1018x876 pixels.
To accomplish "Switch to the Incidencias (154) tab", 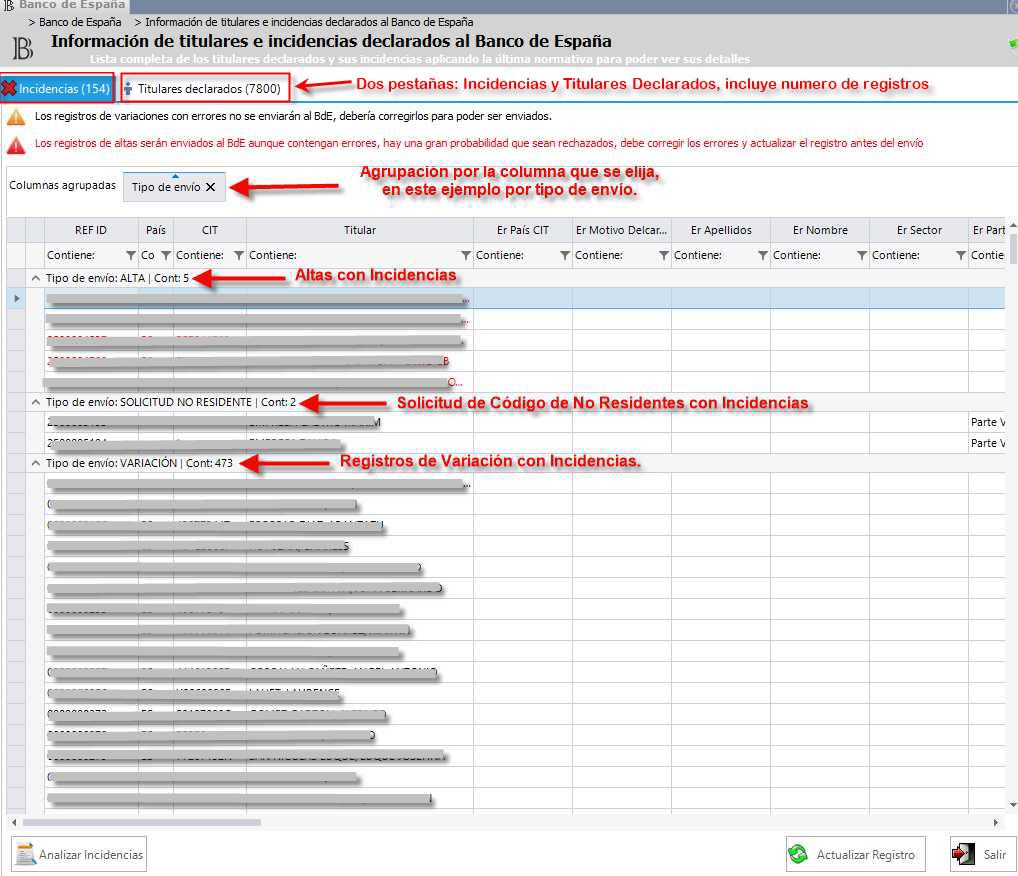I will (57, 88).
